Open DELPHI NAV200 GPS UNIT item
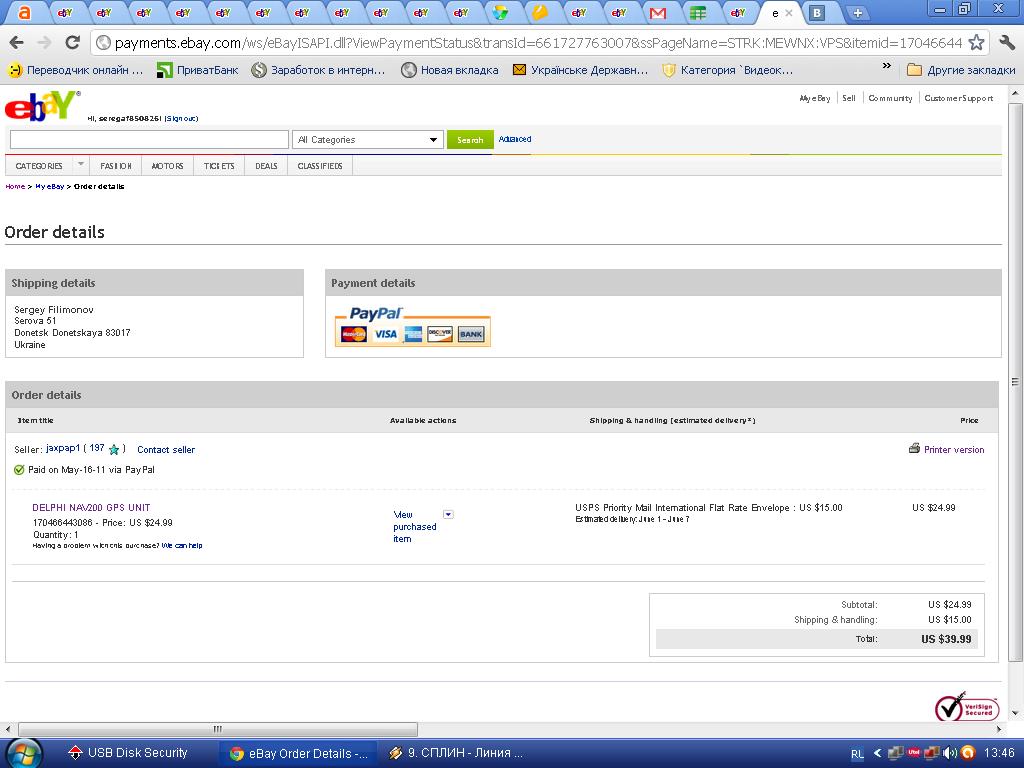 tap(91, 507)
